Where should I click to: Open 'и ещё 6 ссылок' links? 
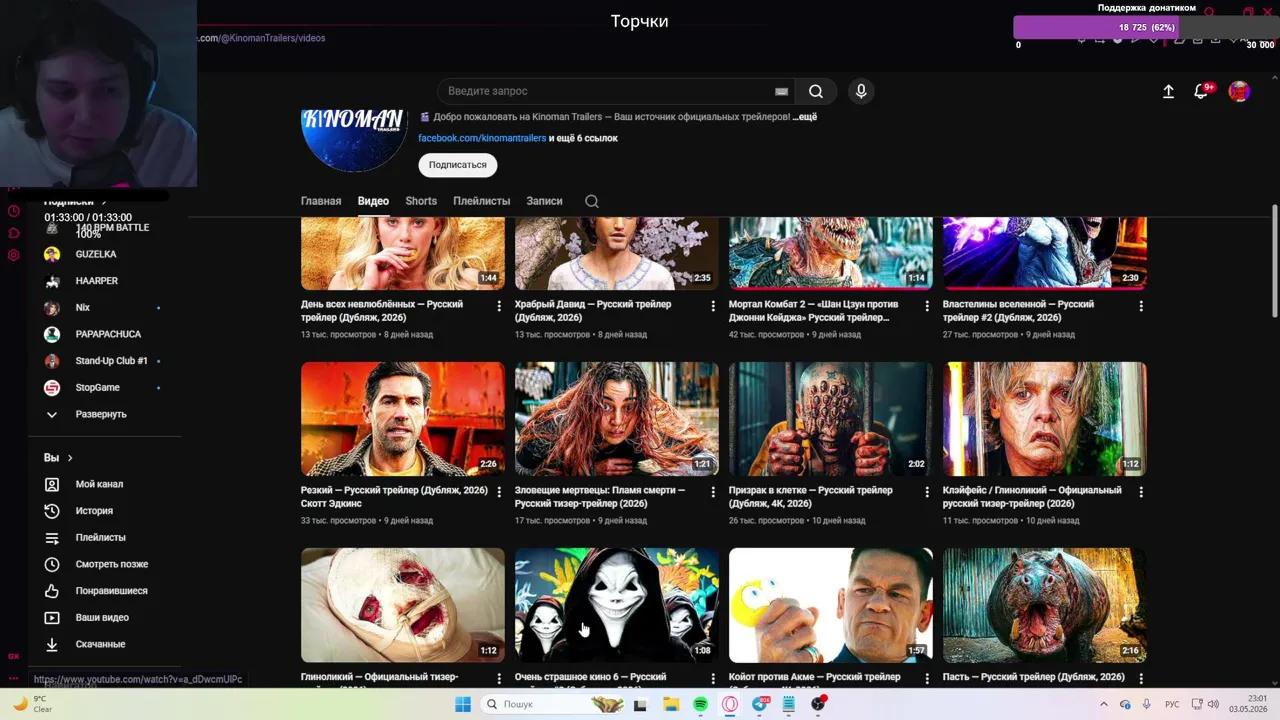pyautogui.click(x=583, y=138)
